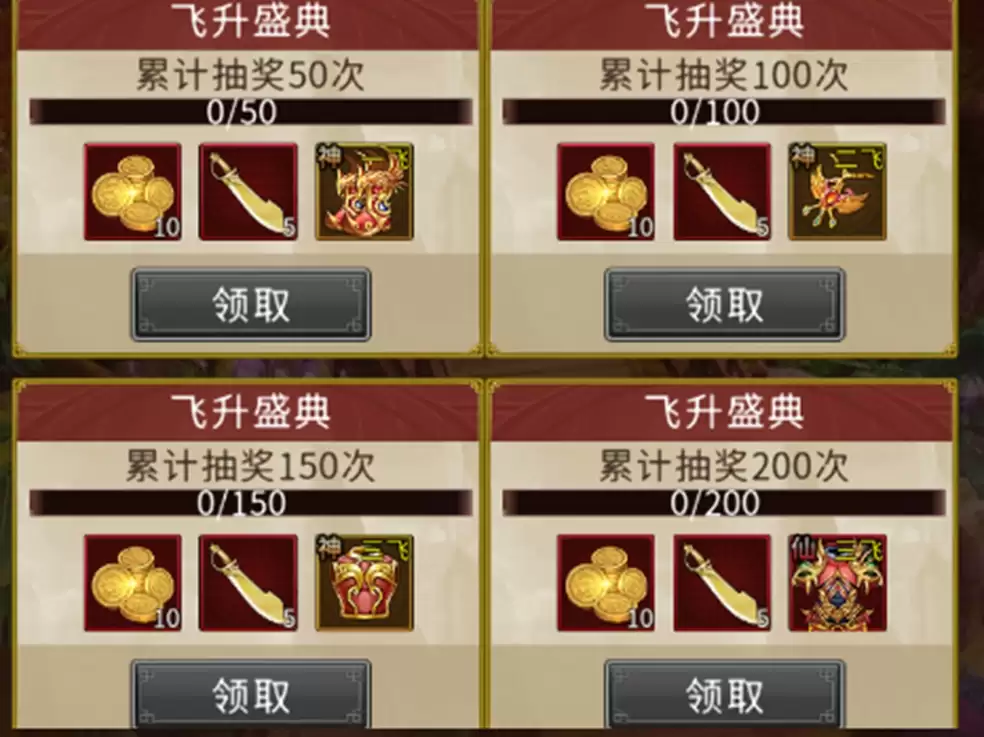Click the 0/50 progress bar
This screenshot has height=737, width=984.
pos(251,112)
